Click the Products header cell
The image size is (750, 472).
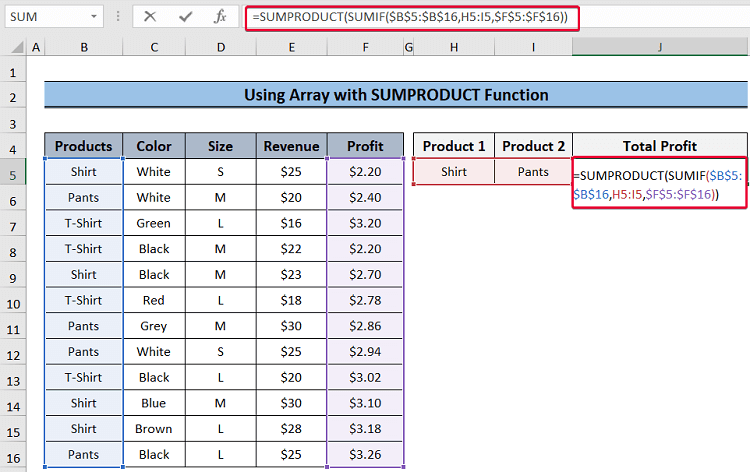tap(84, 146)
